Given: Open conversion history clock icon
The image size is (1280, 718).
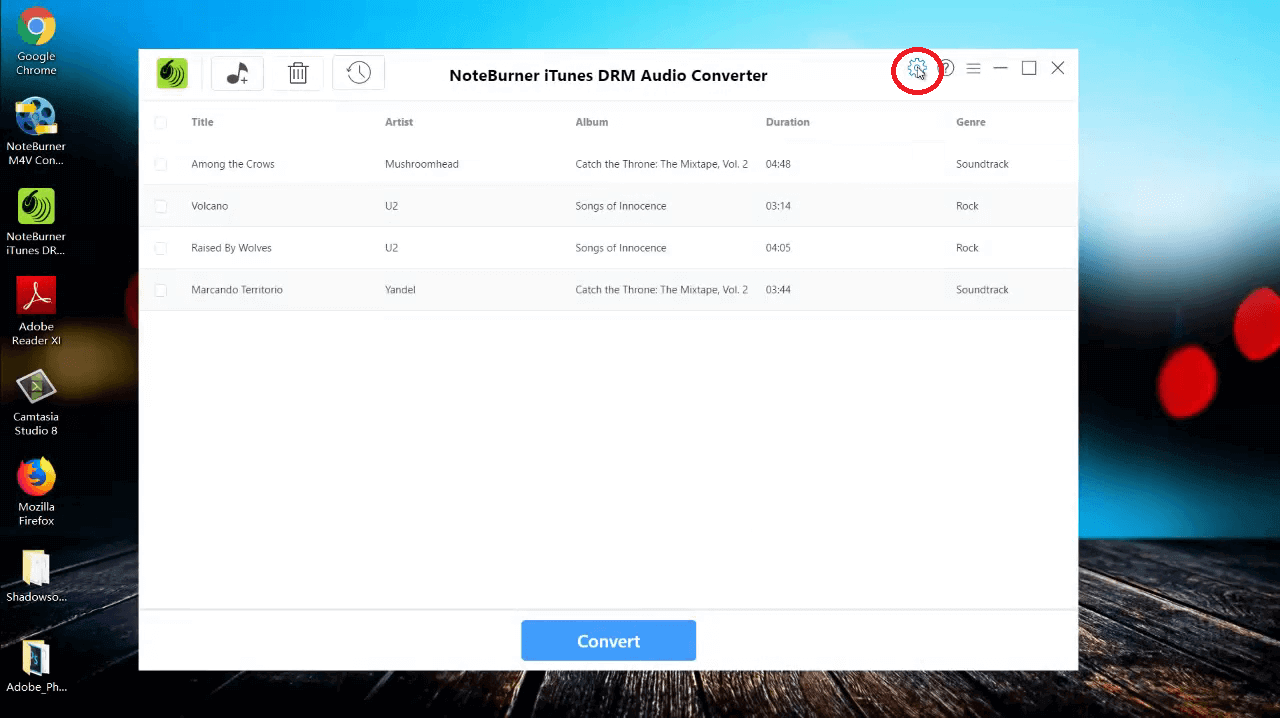Looking at the screenshot, I should [x=358, y=73].
